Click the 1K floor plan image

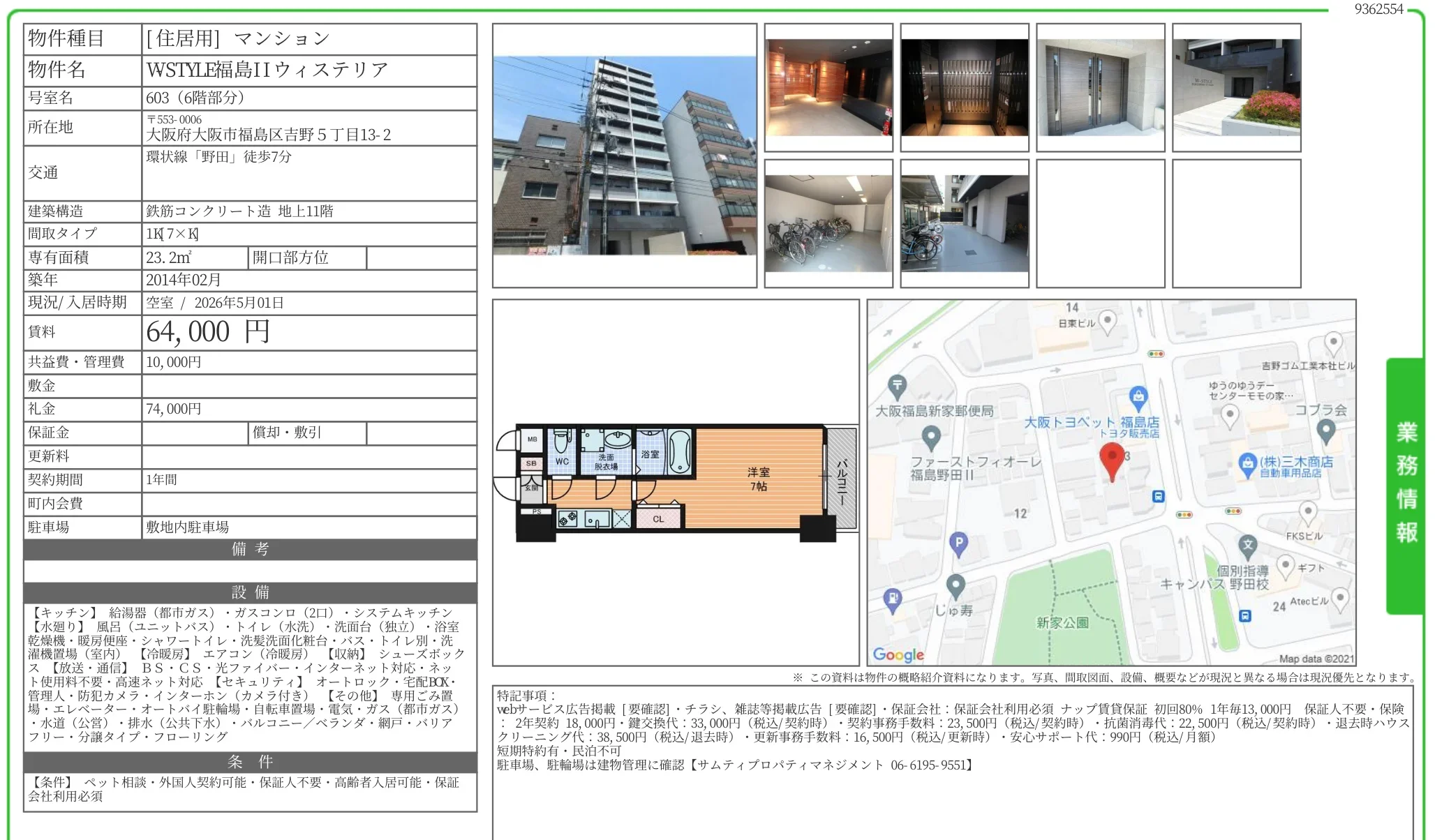(x=676, y=483)
